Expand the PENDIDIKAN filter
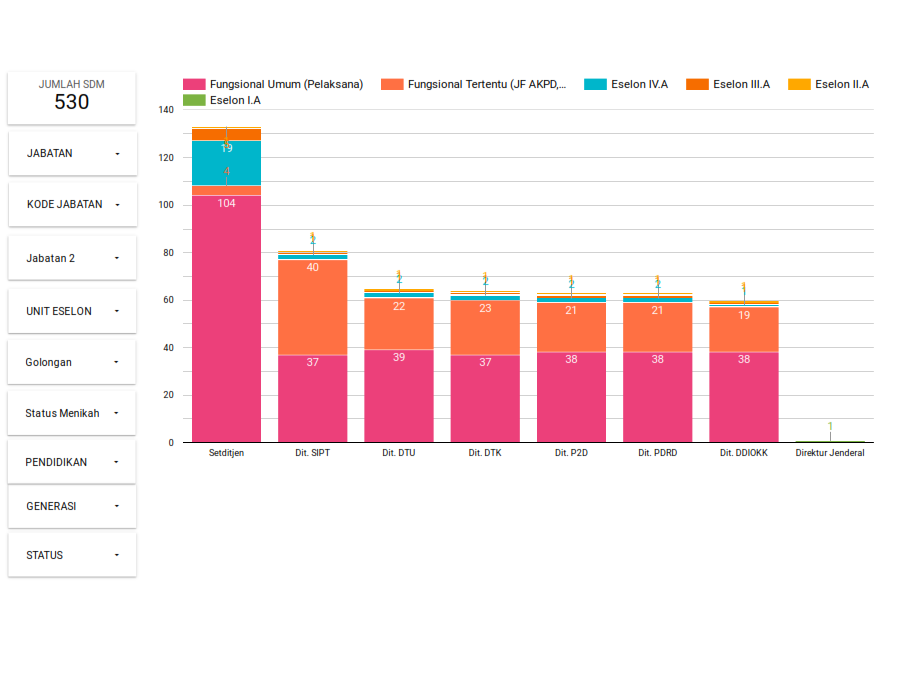The image size is (900, 675). 71,461
